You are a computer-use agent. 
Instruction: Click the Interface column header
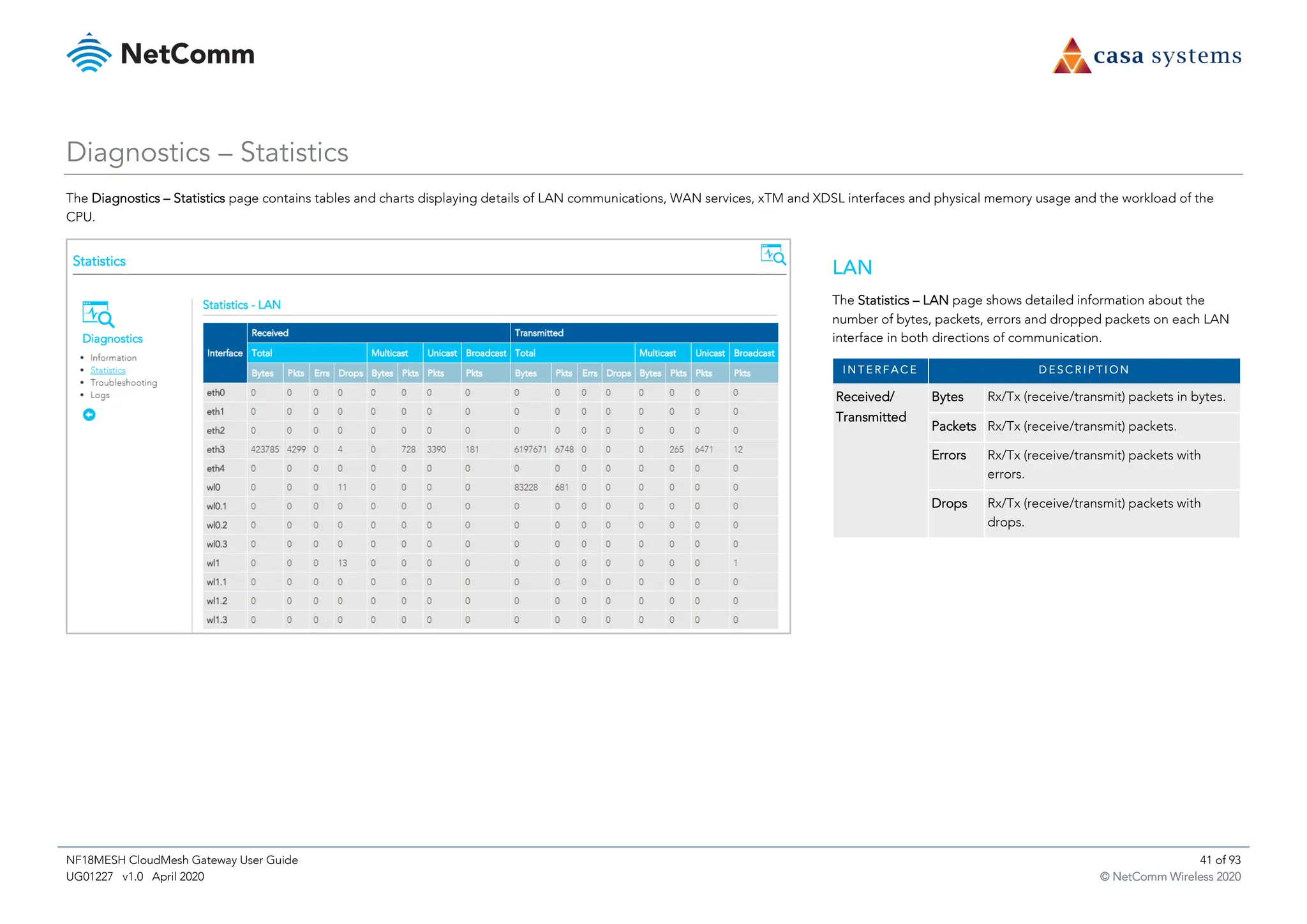click(x=225, y=353)
